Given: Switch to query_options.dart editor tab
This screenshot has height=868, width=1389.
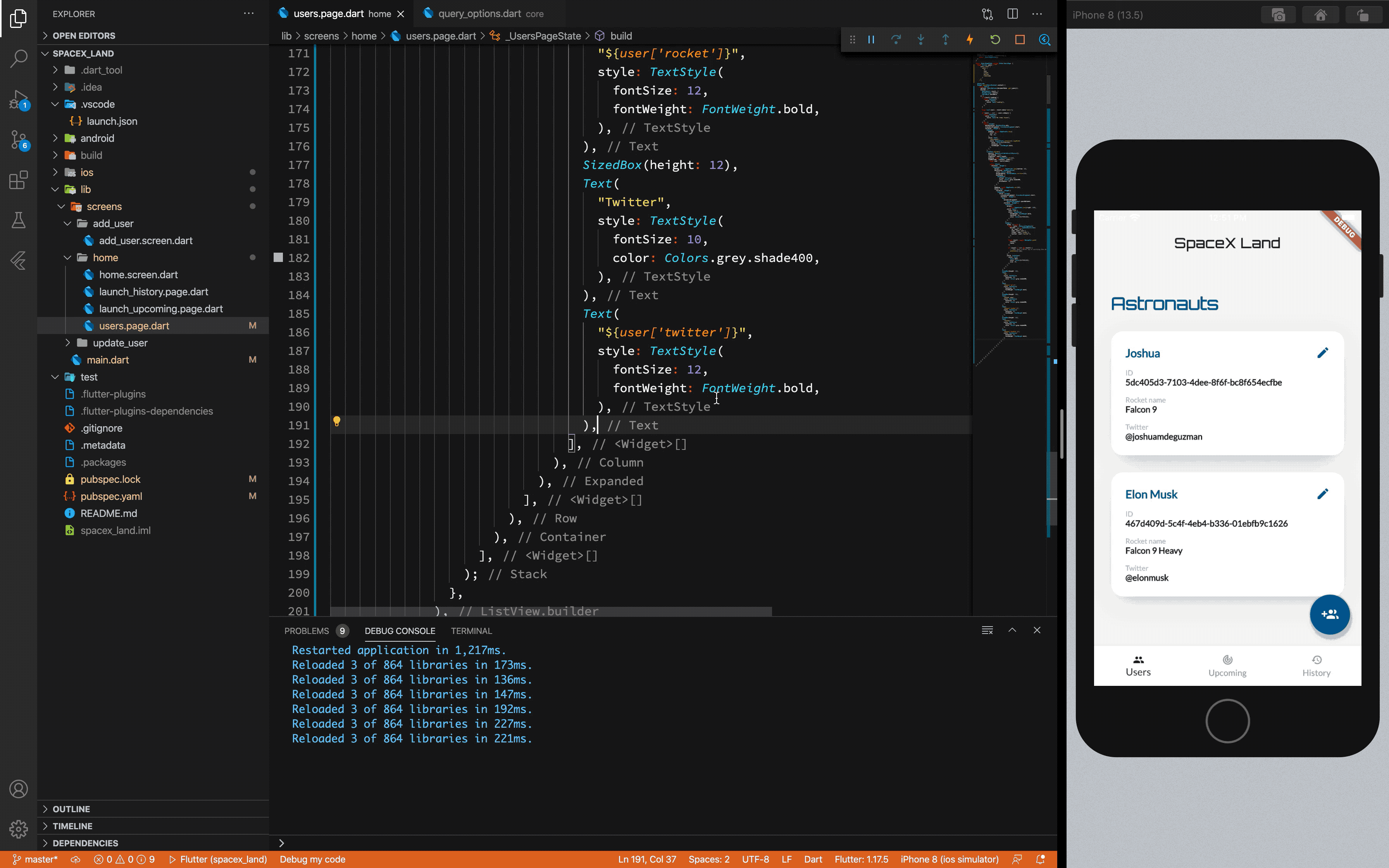Looking at the screenshot, I should coord(490,14).
